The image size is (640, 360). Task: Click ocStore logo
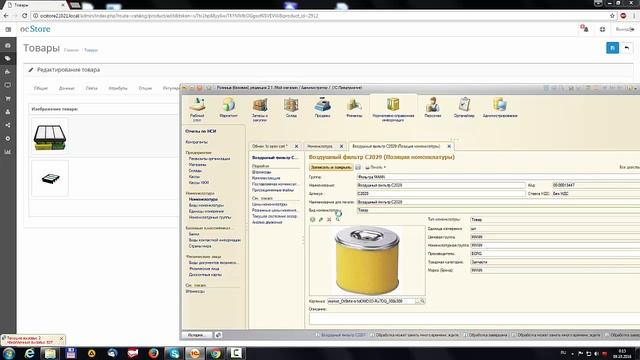36,29
